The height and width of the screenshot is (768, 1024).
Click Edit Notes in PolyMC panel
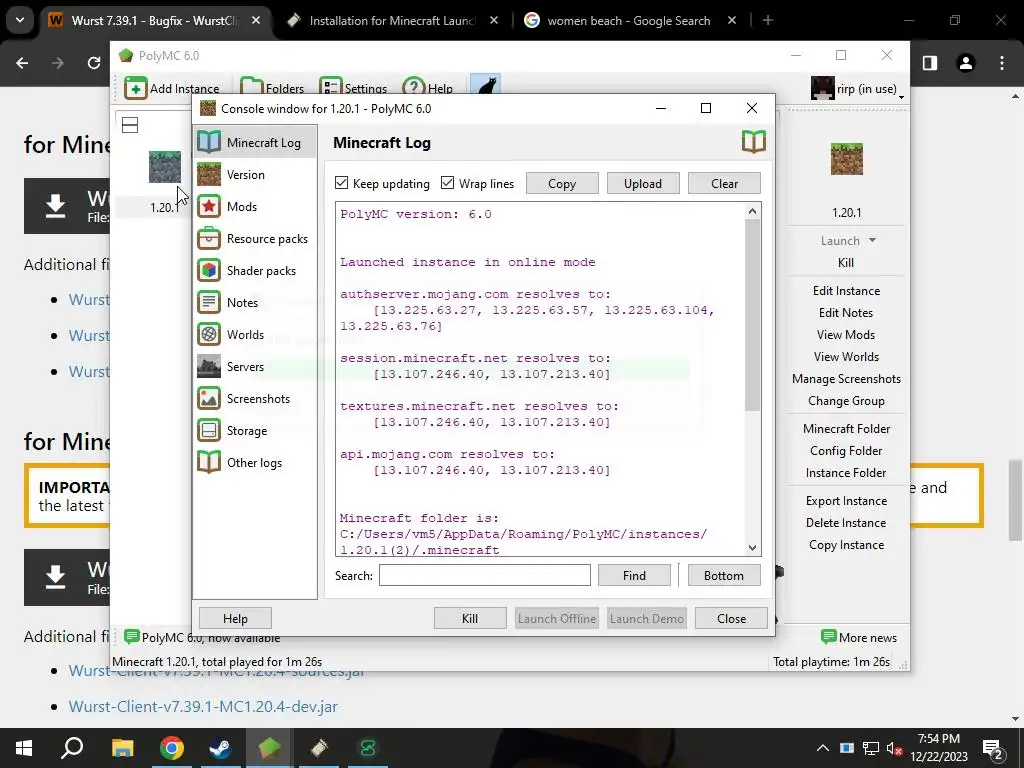click(846, 313)
